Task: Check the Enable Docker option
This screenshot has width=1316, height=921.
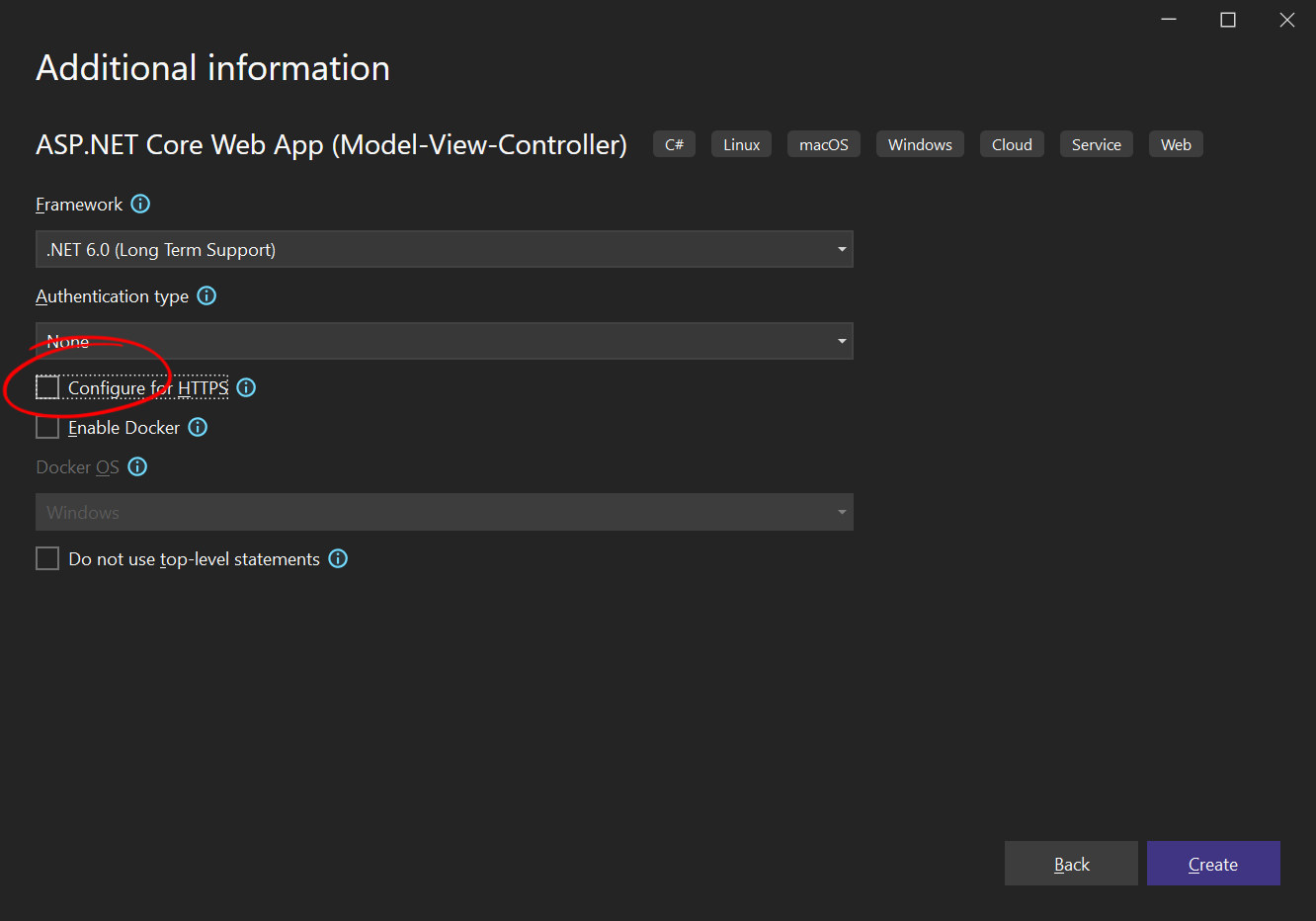Action: click(x=46, y=427)
